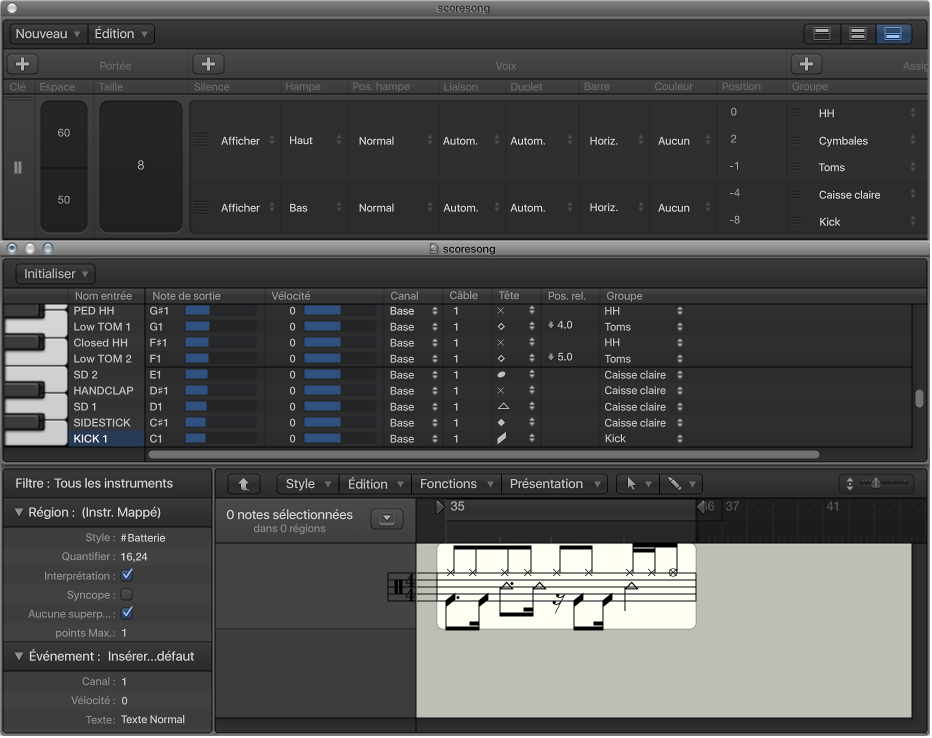The height and width of the screenshot is (738, 932).
Task: Open the Fonctions menu
Action: [x=456, y=484]
